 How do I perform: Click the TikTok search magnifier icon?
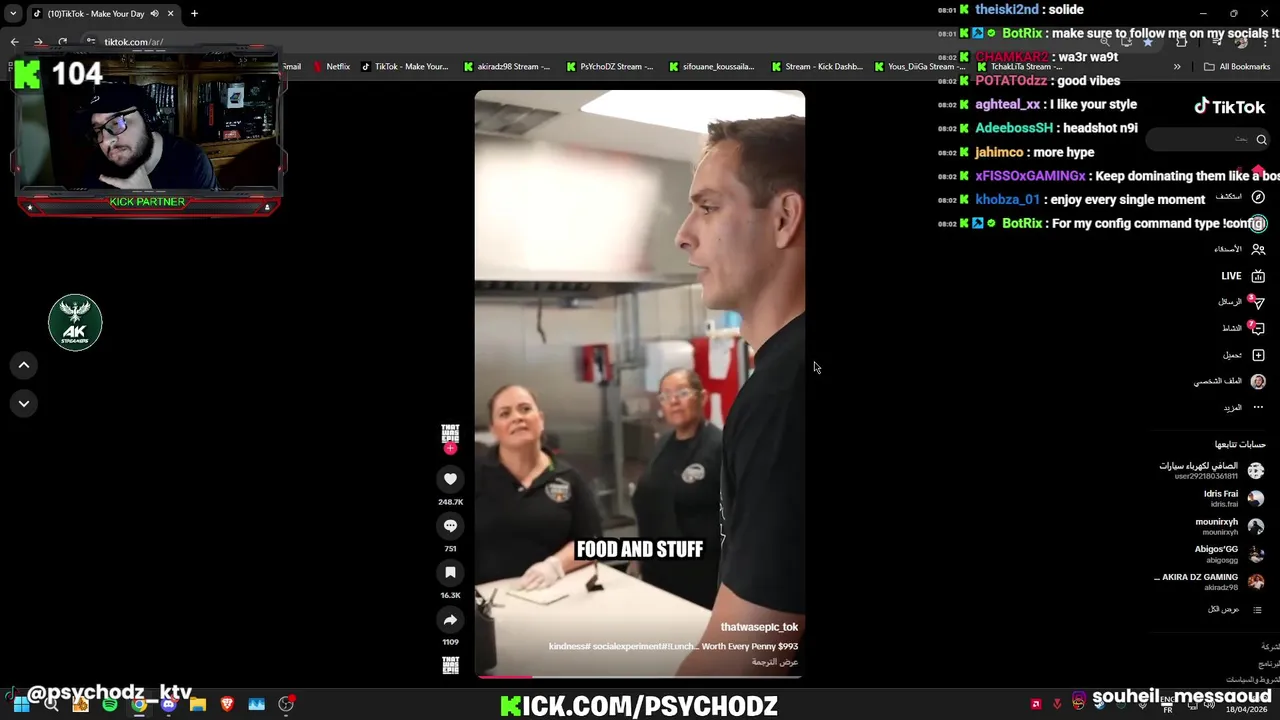(1261, 140)
